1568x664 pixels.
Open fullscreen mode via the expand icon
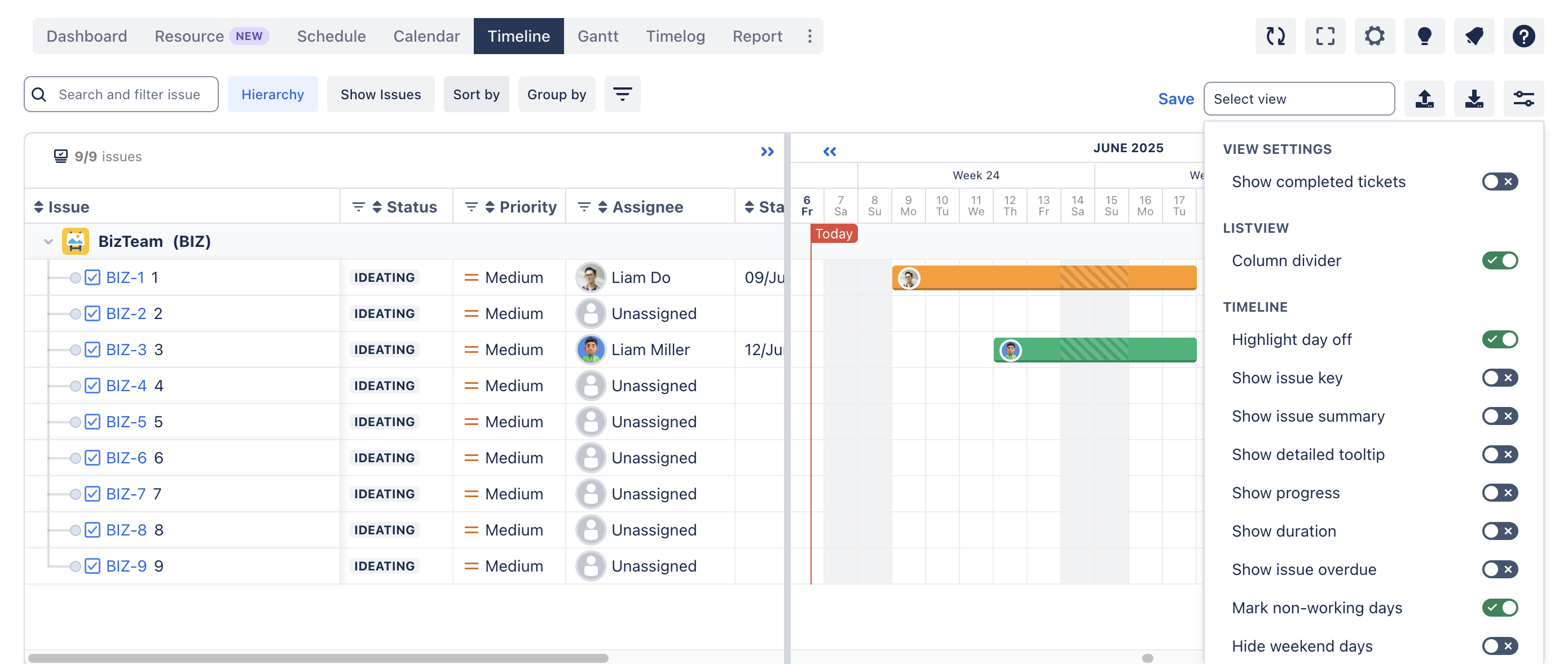coord(1325,37)
